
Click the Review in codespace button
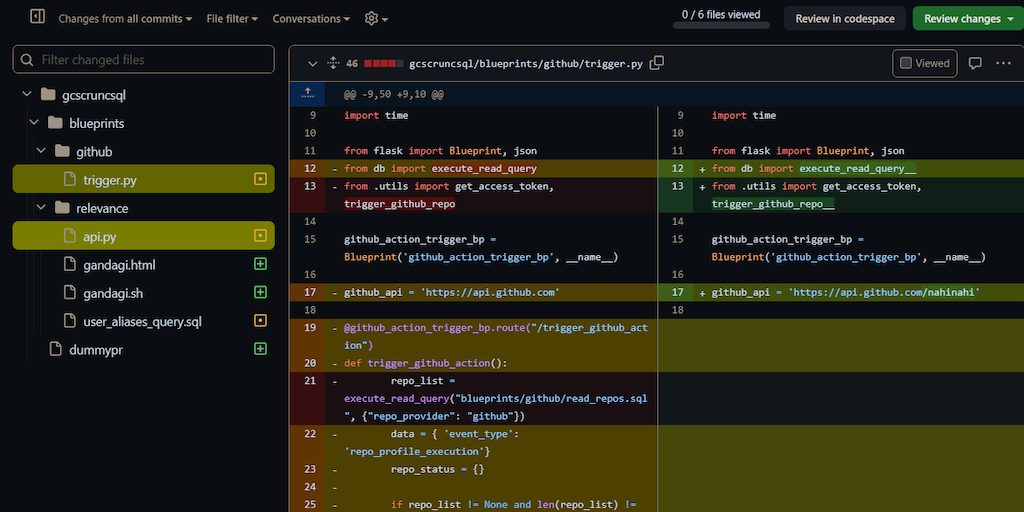(845, 19)
